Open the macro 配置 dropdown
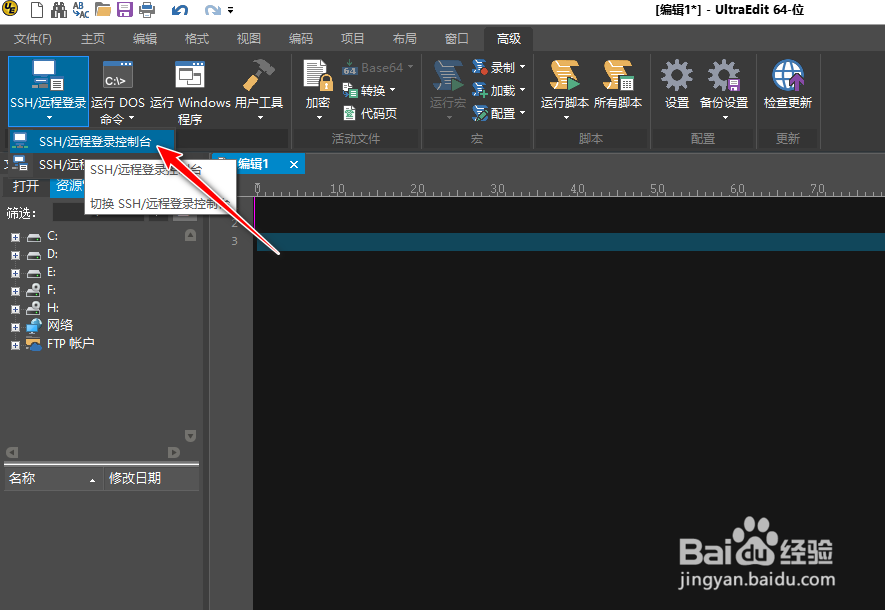The image size is (885, 610). [499, 113]
